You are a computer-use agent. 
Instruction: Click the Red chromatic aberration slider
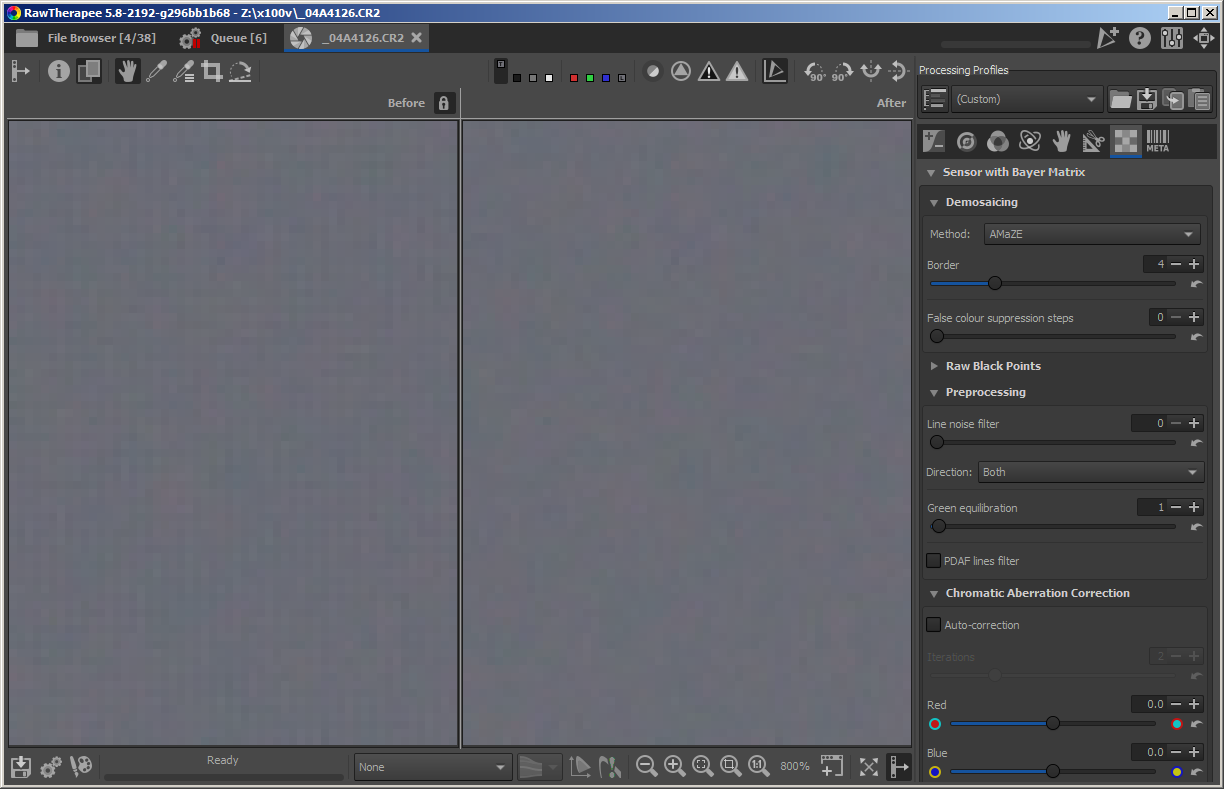click(x=1053, y=723)
